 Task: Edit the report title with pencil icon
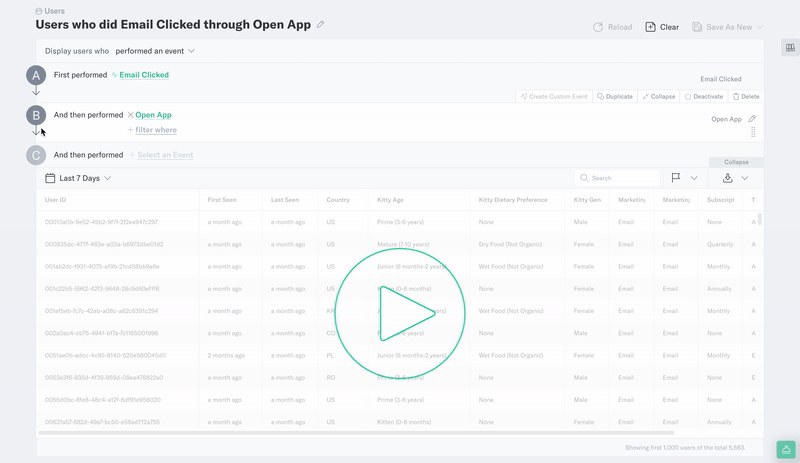pos(320,25)
